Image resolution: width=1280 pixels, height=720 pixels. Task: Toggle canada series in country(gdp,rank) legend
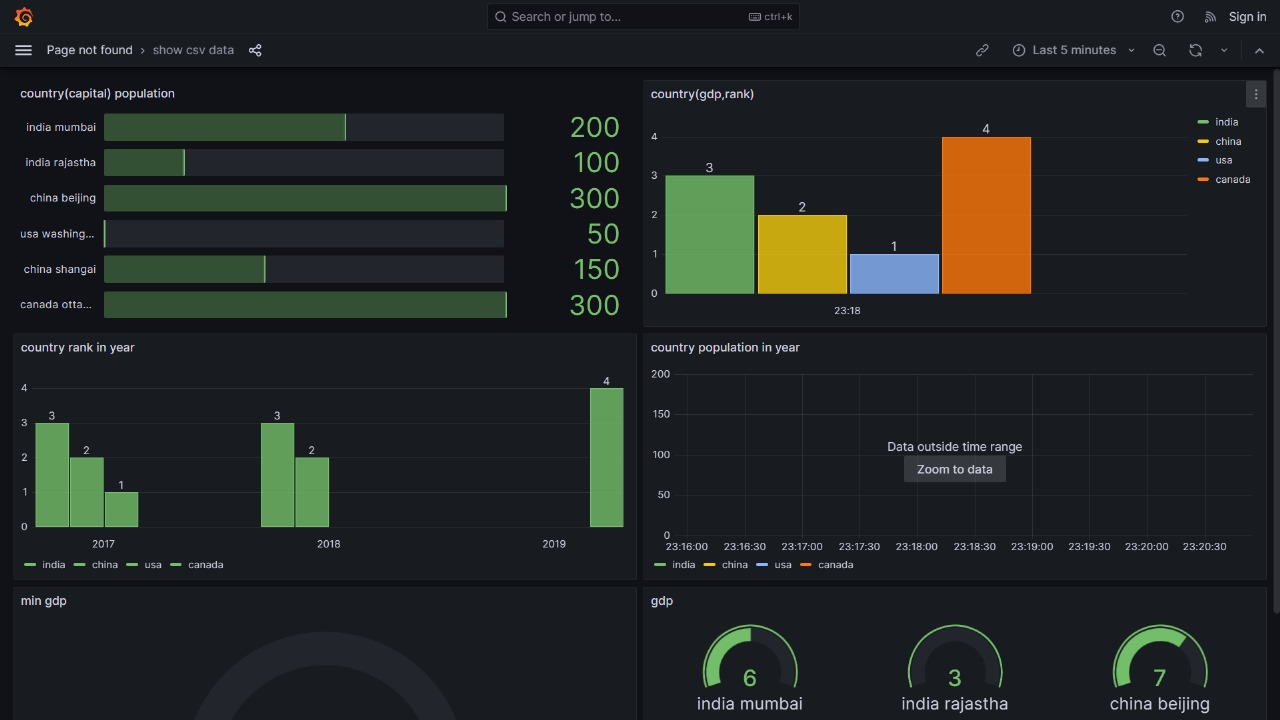[1232, 179]
